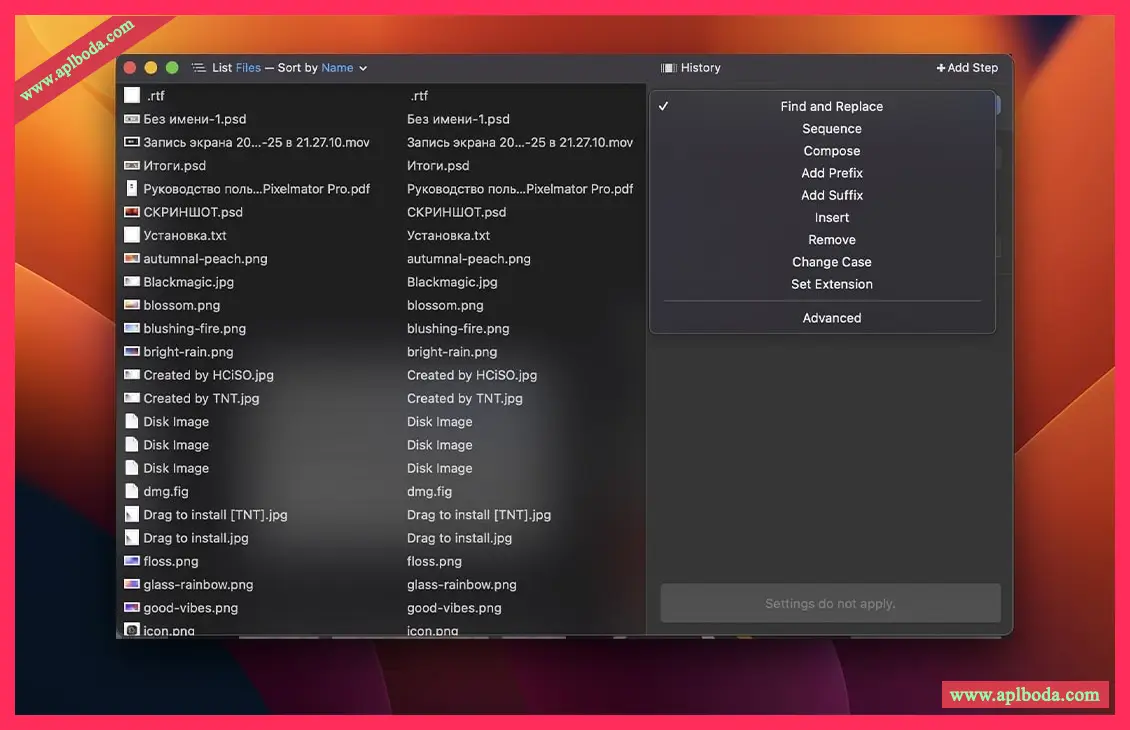1130x730 pixels.
Task: Choose Sequence from the step menu
Action: (x=831, y=129)
